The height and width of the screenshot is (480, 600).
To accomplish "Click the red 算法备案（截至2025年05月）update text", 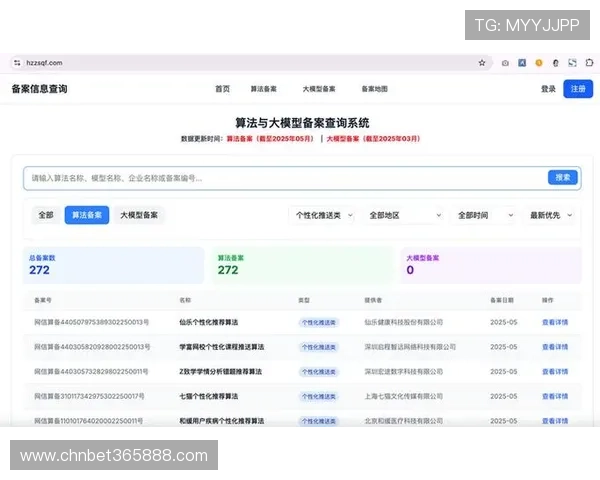I will [270, 139].
